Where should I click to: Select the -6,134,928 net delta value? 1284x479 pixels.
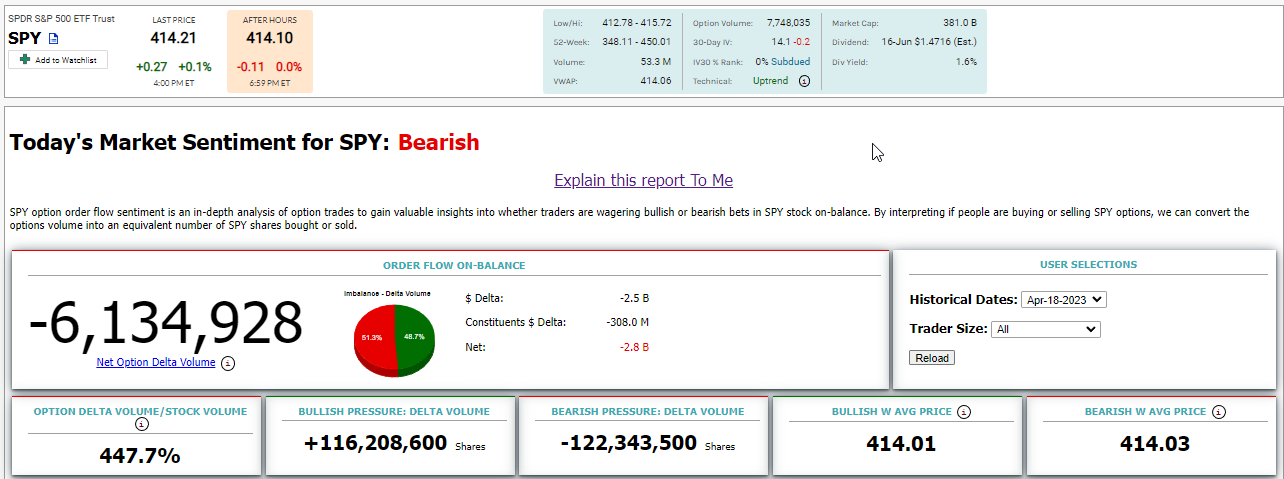[x=166, y=323]
